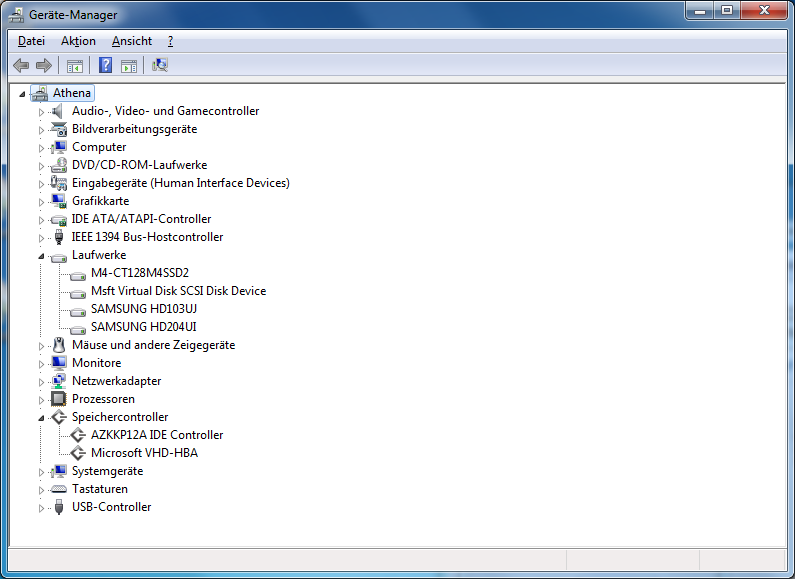Collapse the Laufwerke category arrow
Screen dimensions: 795x579
coord(41,256)
